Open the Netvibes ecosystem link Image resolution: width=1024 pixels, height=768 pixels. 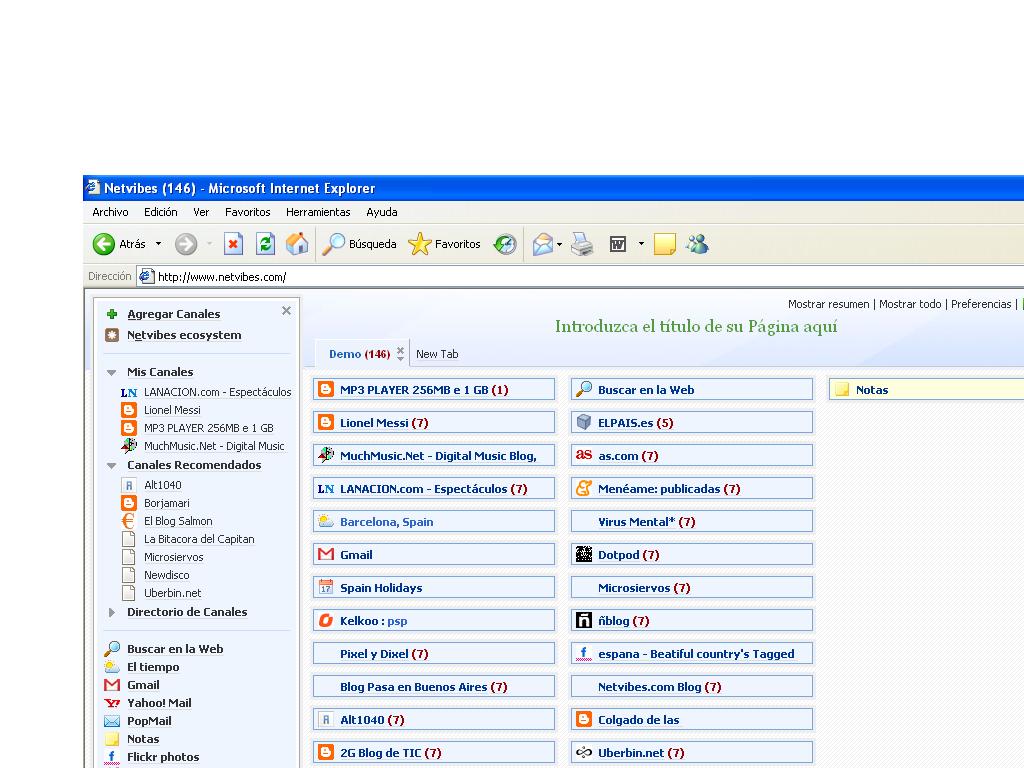(184, 335)
